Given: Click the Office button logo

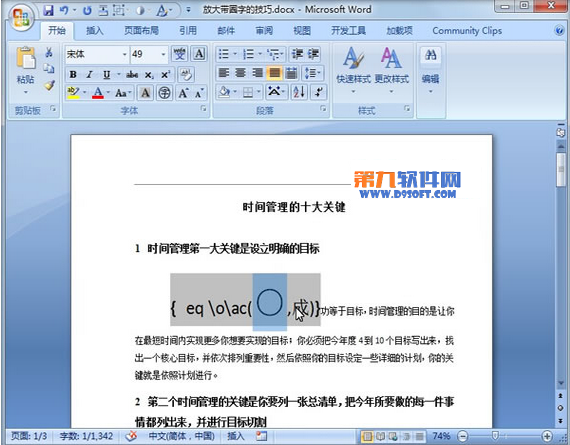Looking at the screenshot, I should pyautogui.click(x=21, y=16).
